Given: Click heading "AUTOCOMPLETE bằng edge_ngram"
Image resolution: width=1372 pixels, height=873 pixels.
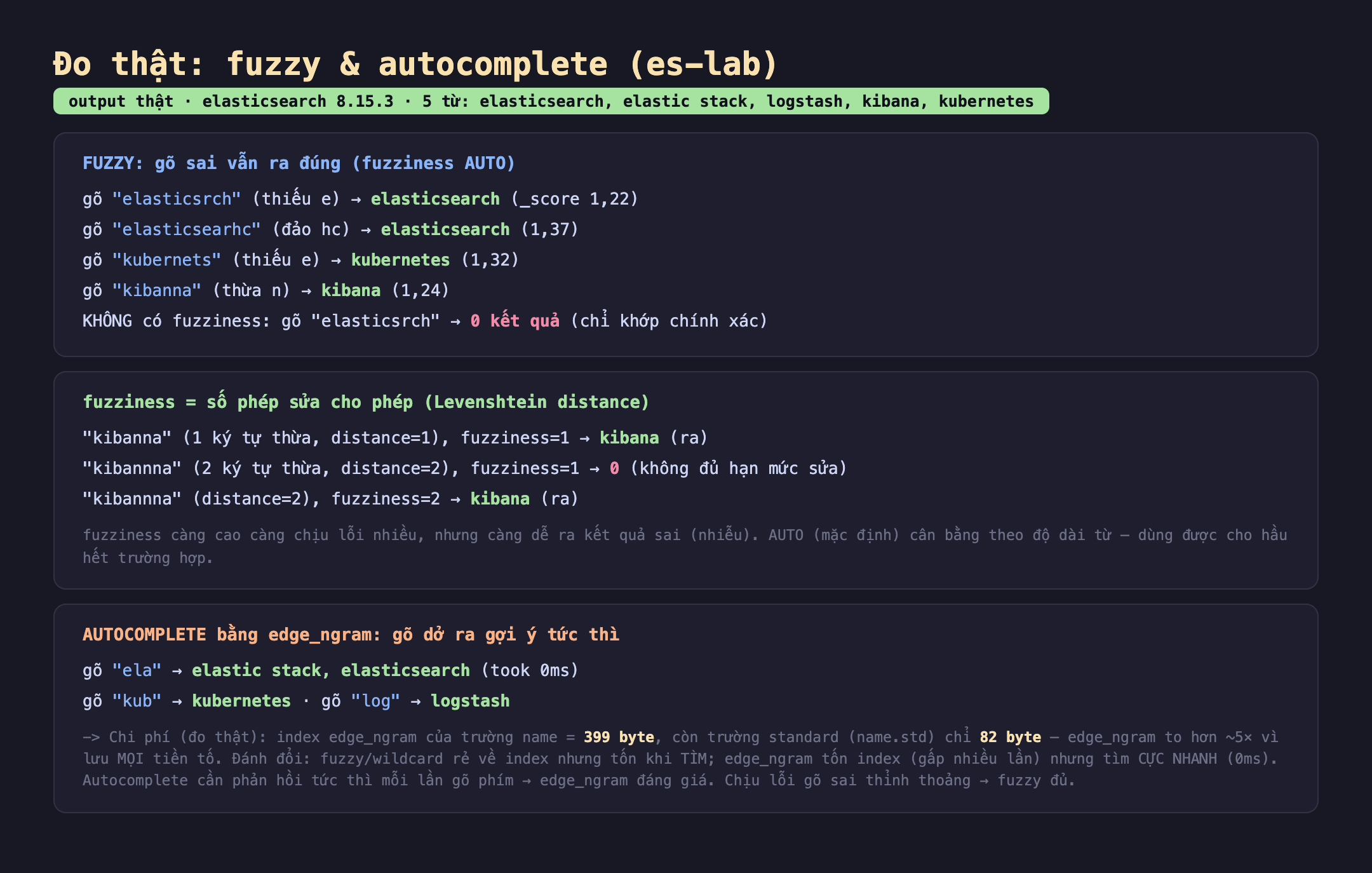Looking at the screenshot, I should point(351,635).
